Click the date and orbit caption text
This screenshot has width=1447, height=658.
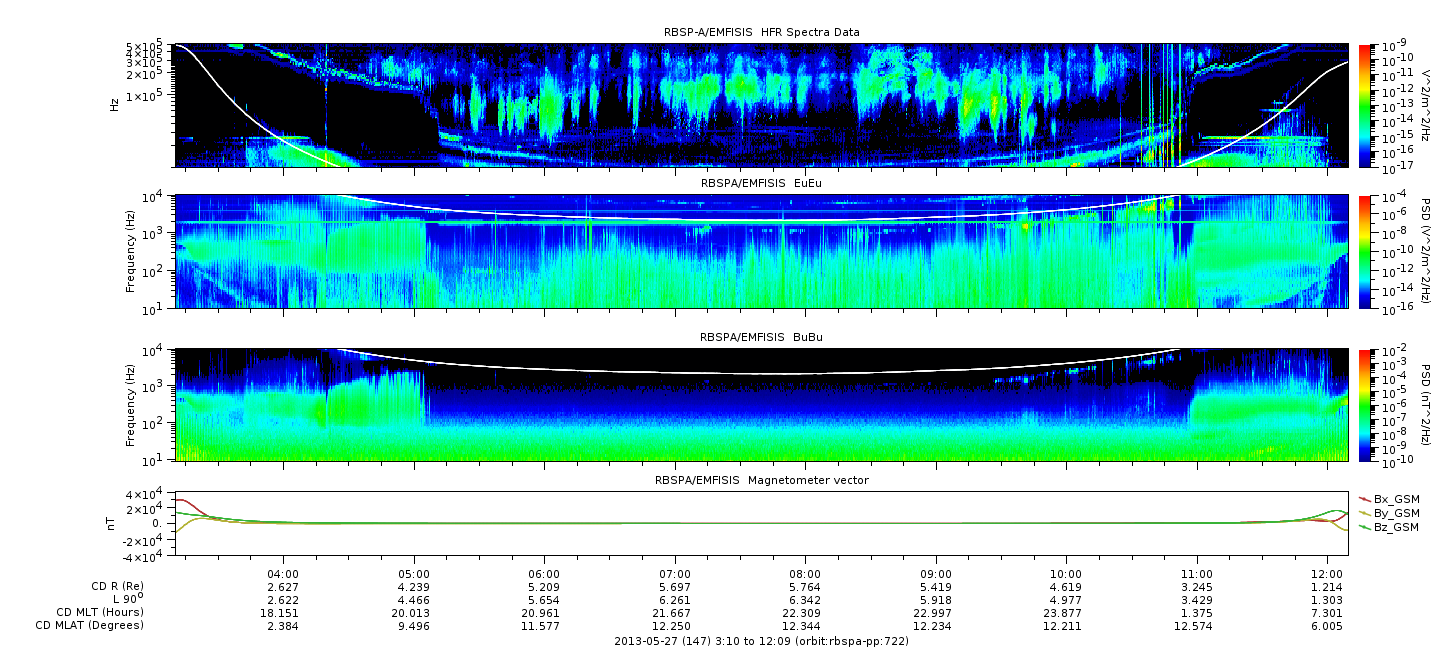761,640
